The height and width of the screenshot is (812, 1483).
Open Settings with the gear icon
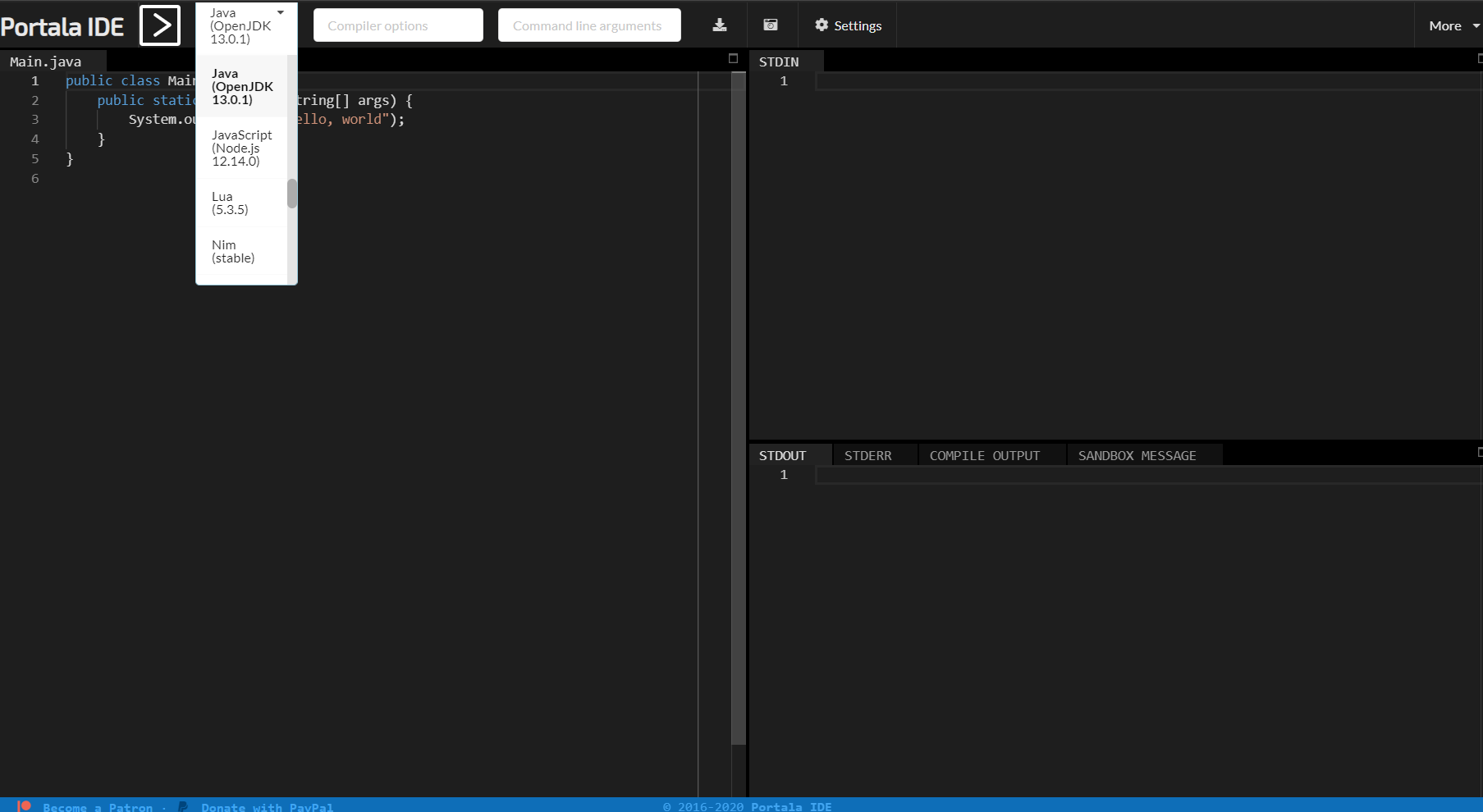pos(848,25)
